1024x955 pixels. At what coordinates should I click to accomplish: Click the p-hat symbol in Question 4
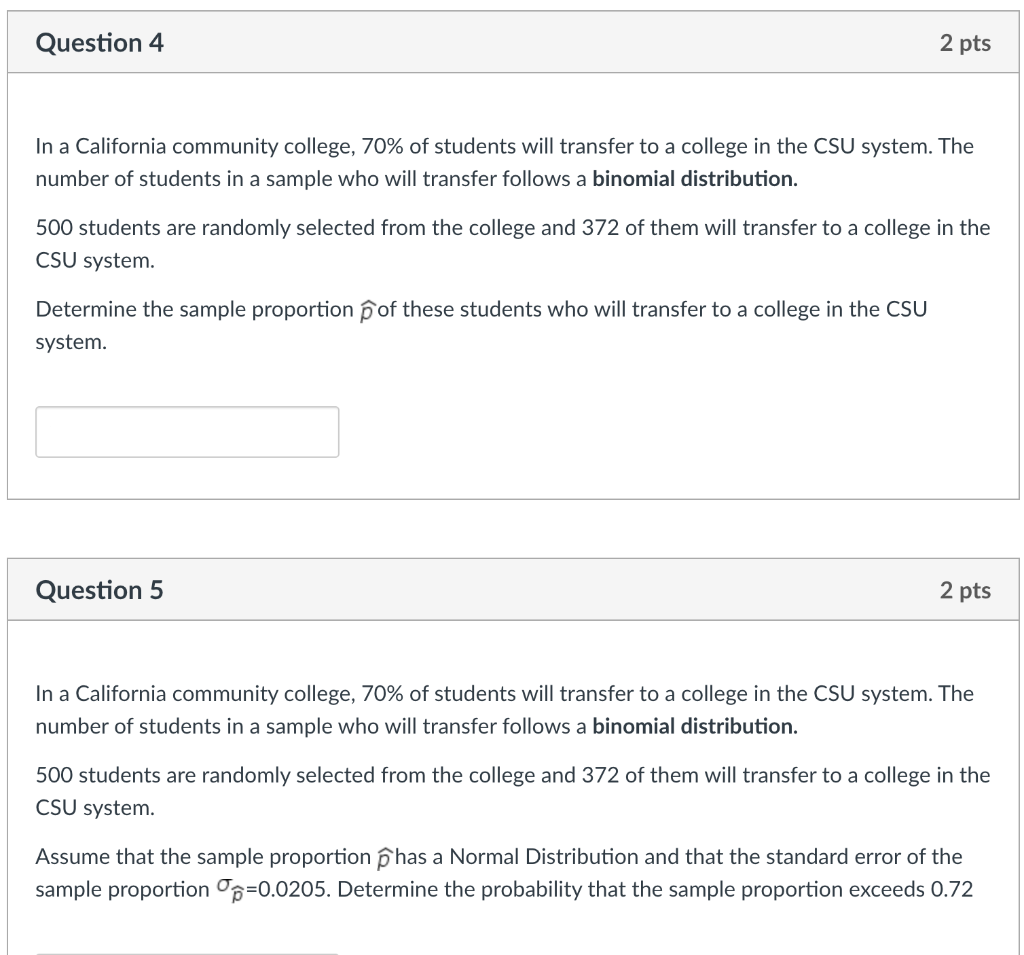pyautogui.click(x=368, y=310)
